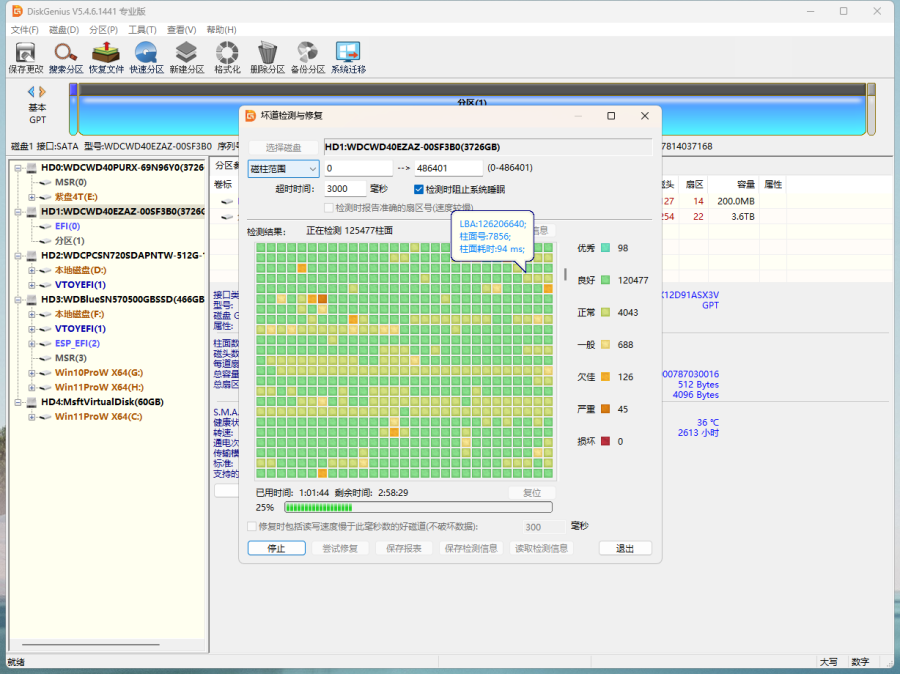Image resolution: width=900 pixels, height=674 pixels.
Task: Click the 复位 (Reset) button
Action: (532, 493)
